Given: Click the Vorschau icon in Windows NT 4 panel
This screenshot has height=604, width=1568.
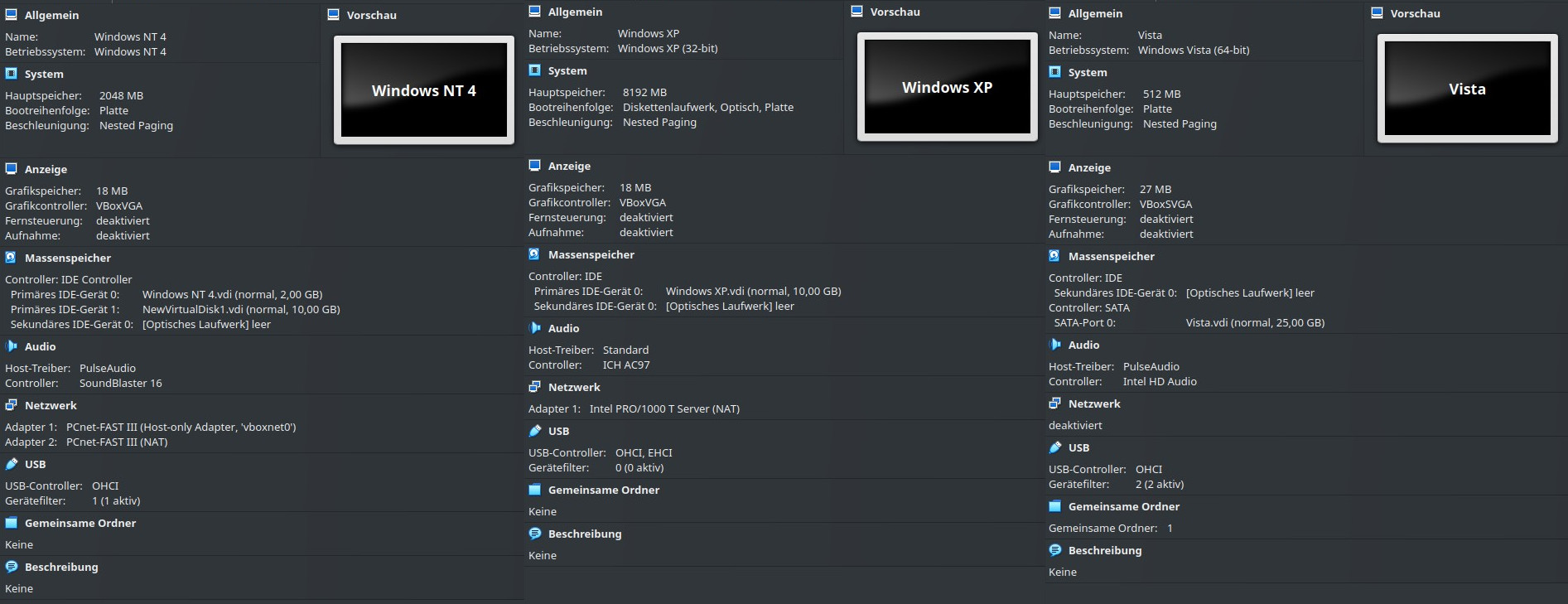Looking at the screenshot, I should [334, 15].
